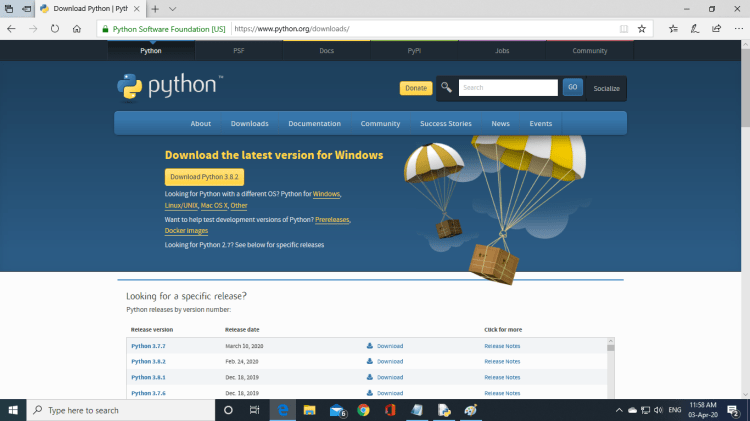
Task: Click the volume speaker tray icon
Action: [x=658, y=410]
